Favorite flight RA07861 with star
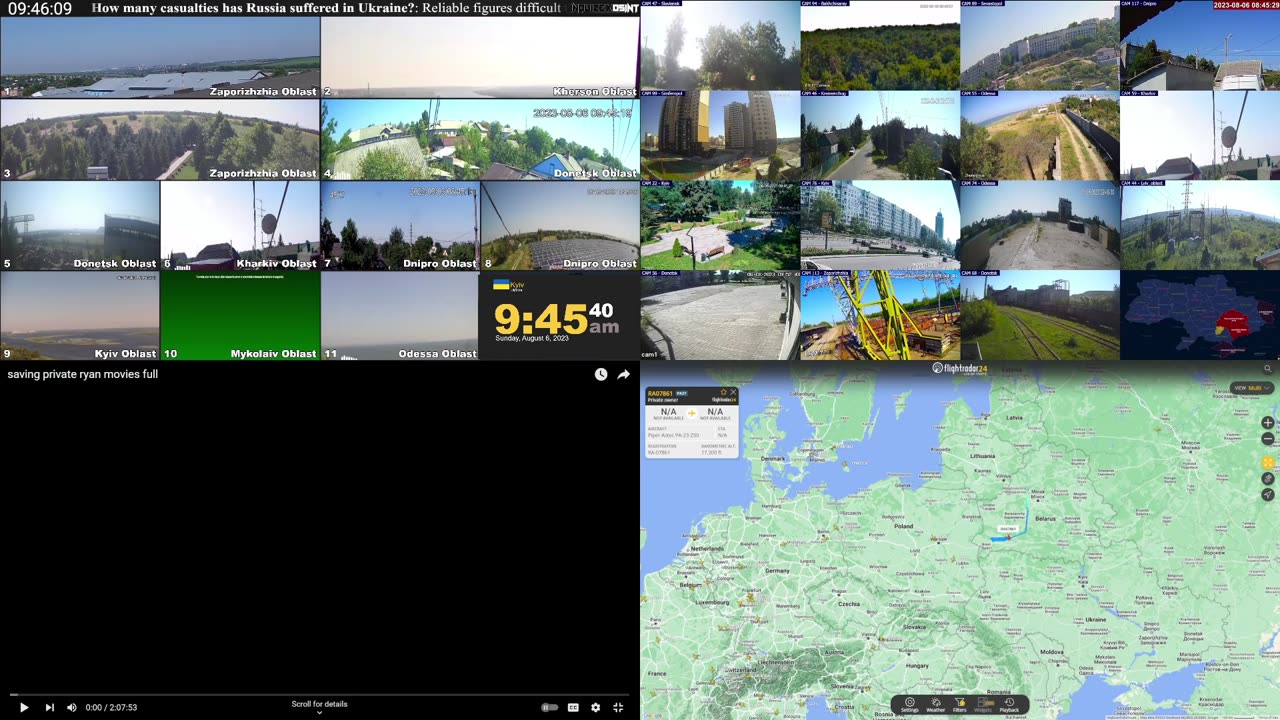This screenshot has height=720, width=1280. coord(724,392)
